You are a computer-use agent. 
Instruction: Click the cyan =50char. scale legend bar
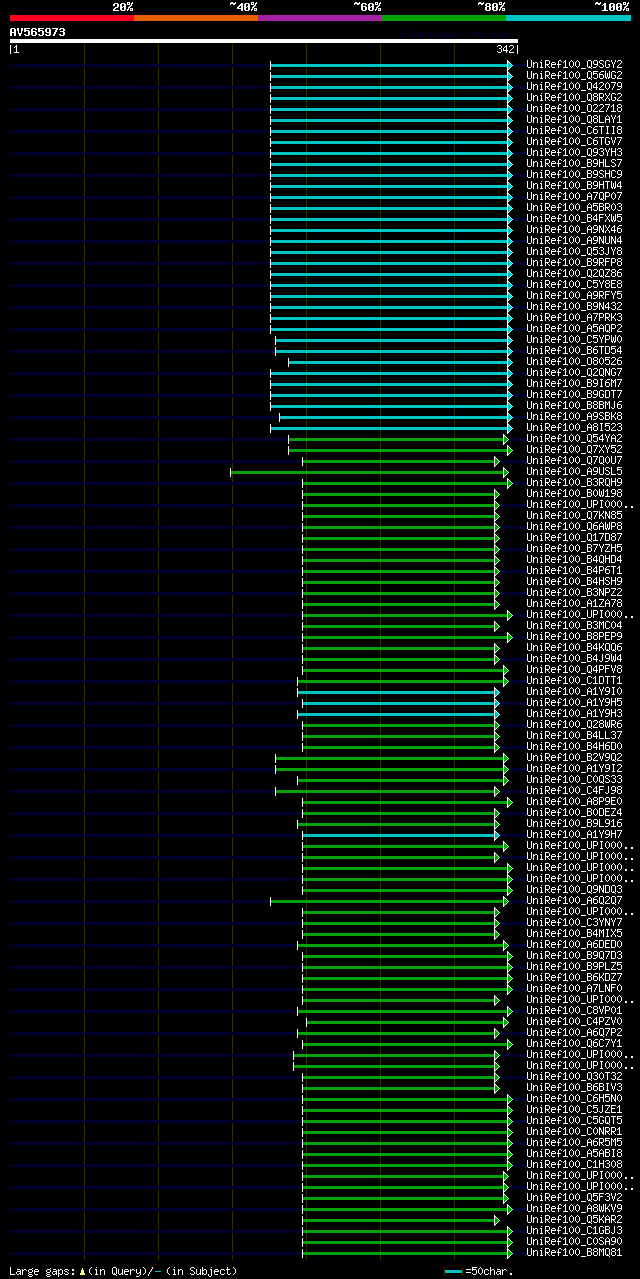coord(453,1271)
